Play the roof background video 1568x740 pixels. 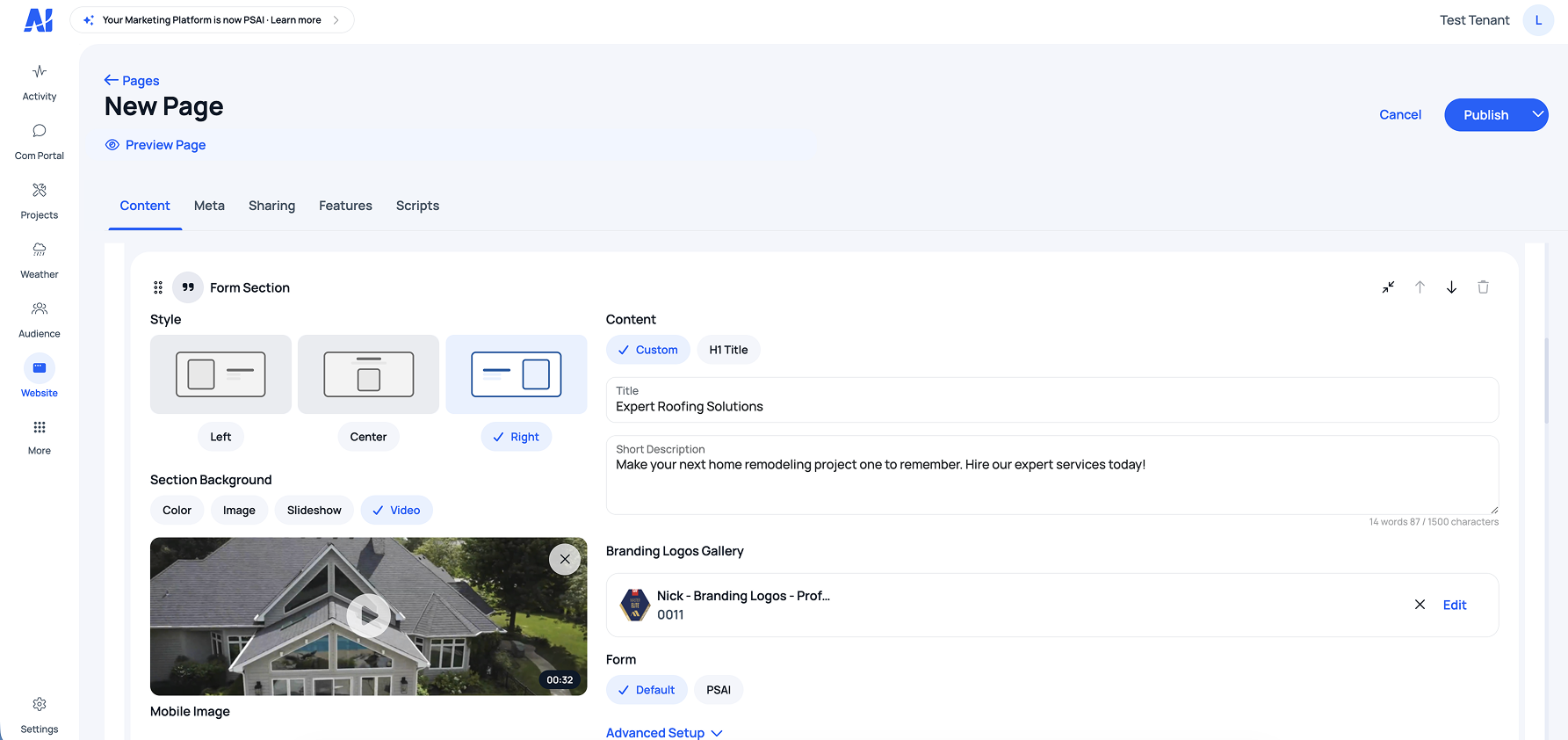pos(368,616)
